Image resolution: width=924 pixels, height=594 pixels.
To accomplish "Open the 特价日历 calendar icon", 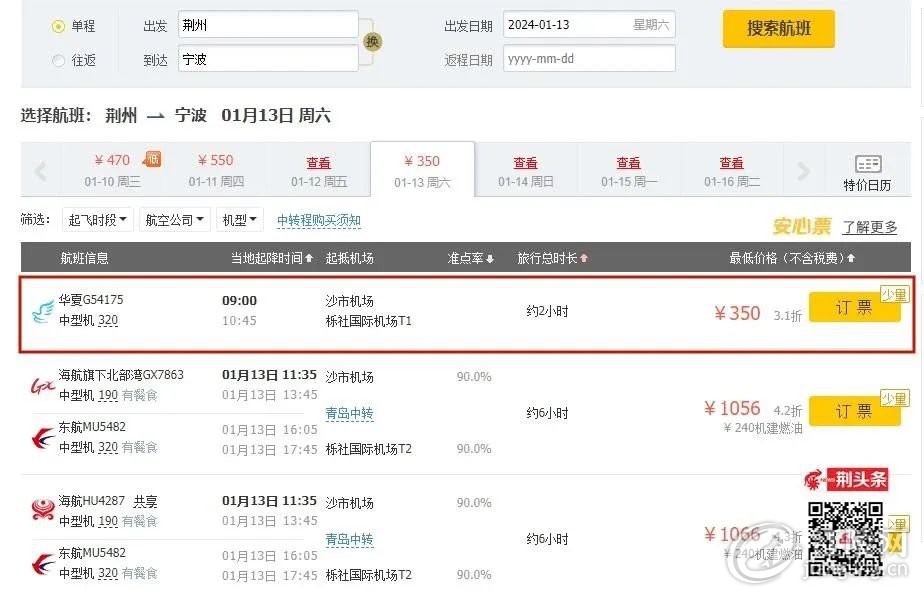I will [867, 164].
